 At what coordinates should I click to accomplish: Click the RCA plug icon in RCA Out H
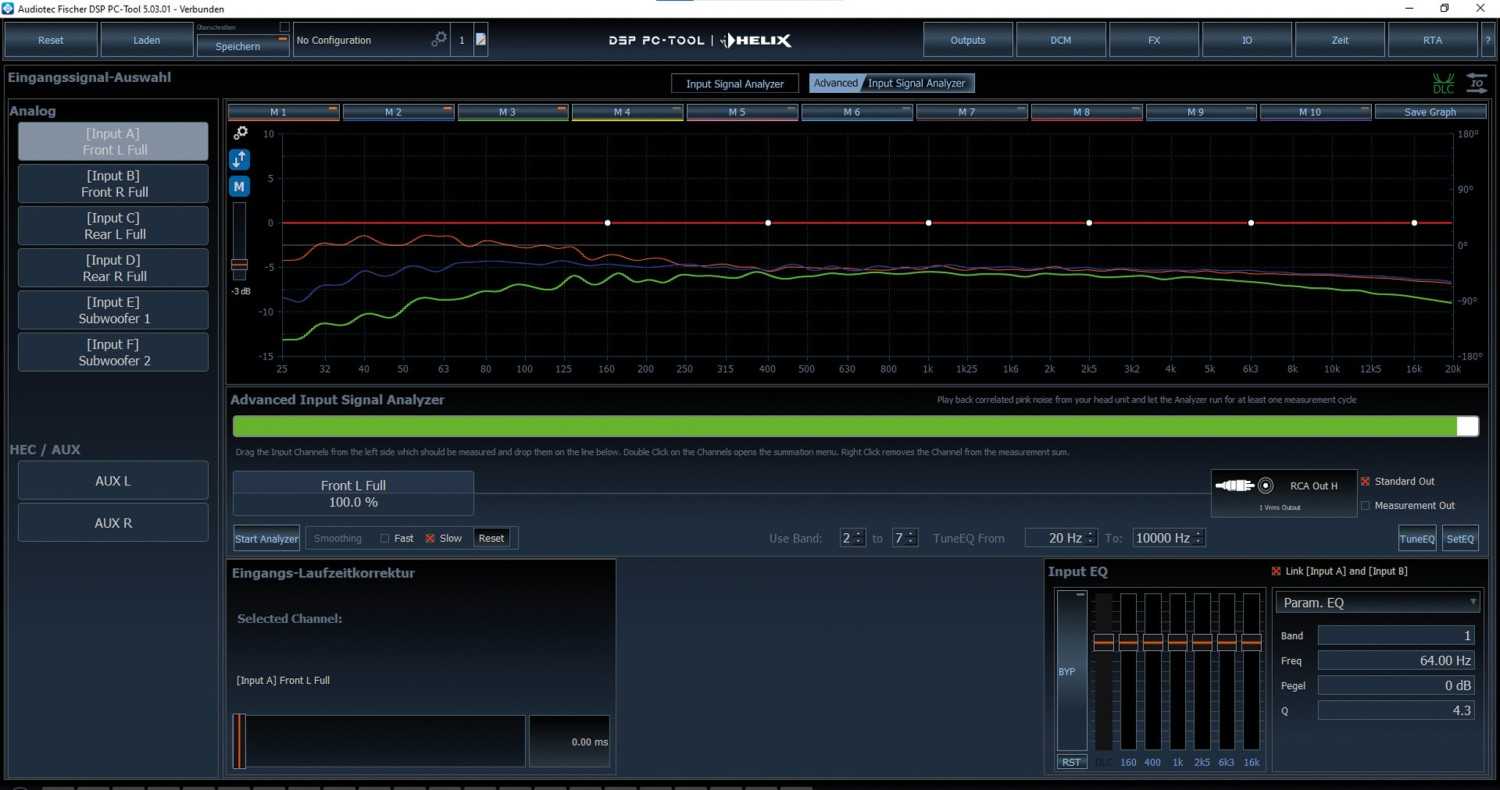tap(1245, 486)
